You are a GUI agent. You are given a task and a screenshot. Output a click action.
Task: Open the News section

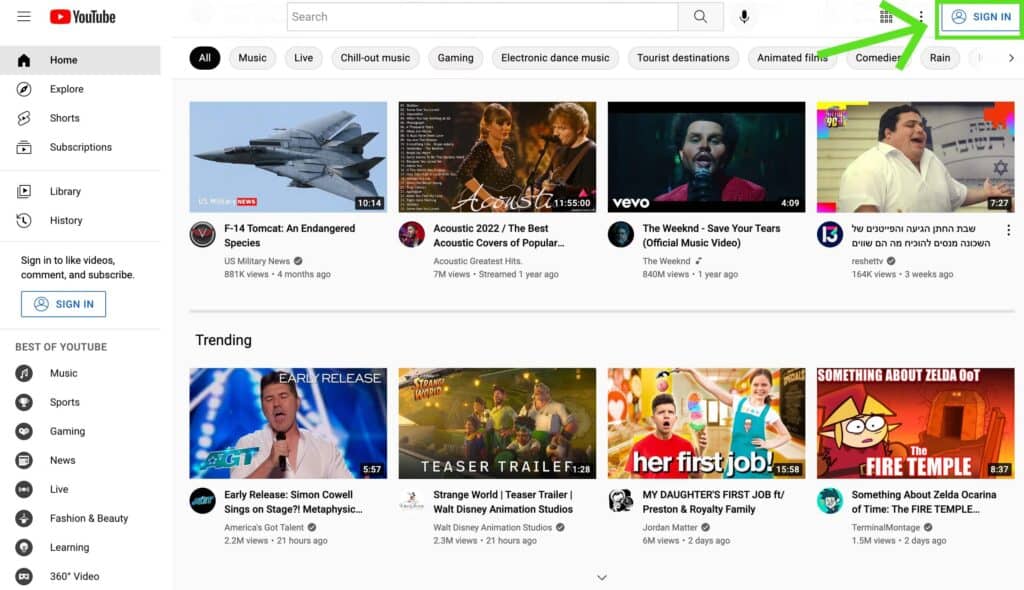coord(61,460)
